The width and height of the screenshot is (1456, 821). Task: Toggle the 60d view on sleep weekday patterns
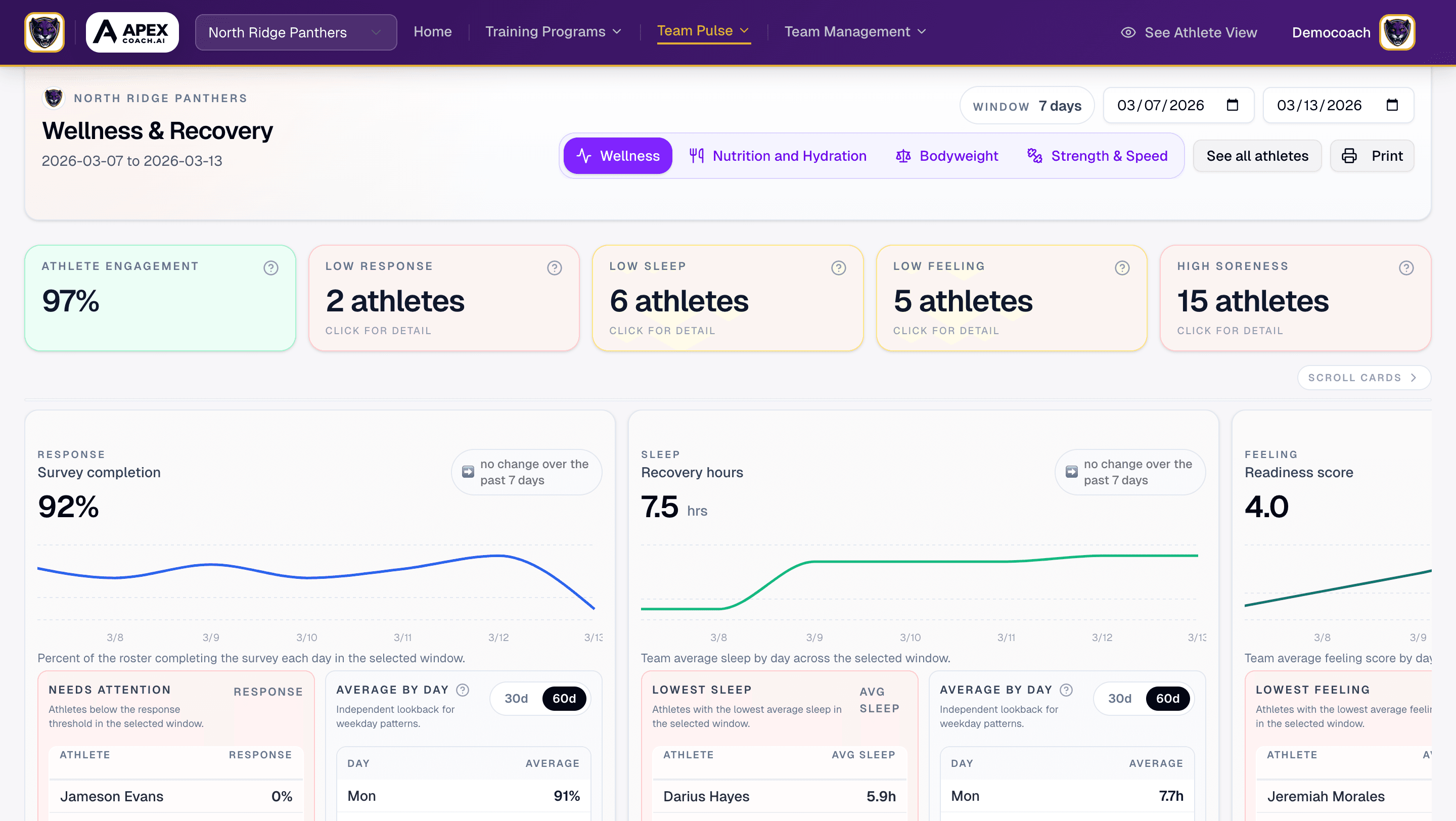[x=1167, y=698]
